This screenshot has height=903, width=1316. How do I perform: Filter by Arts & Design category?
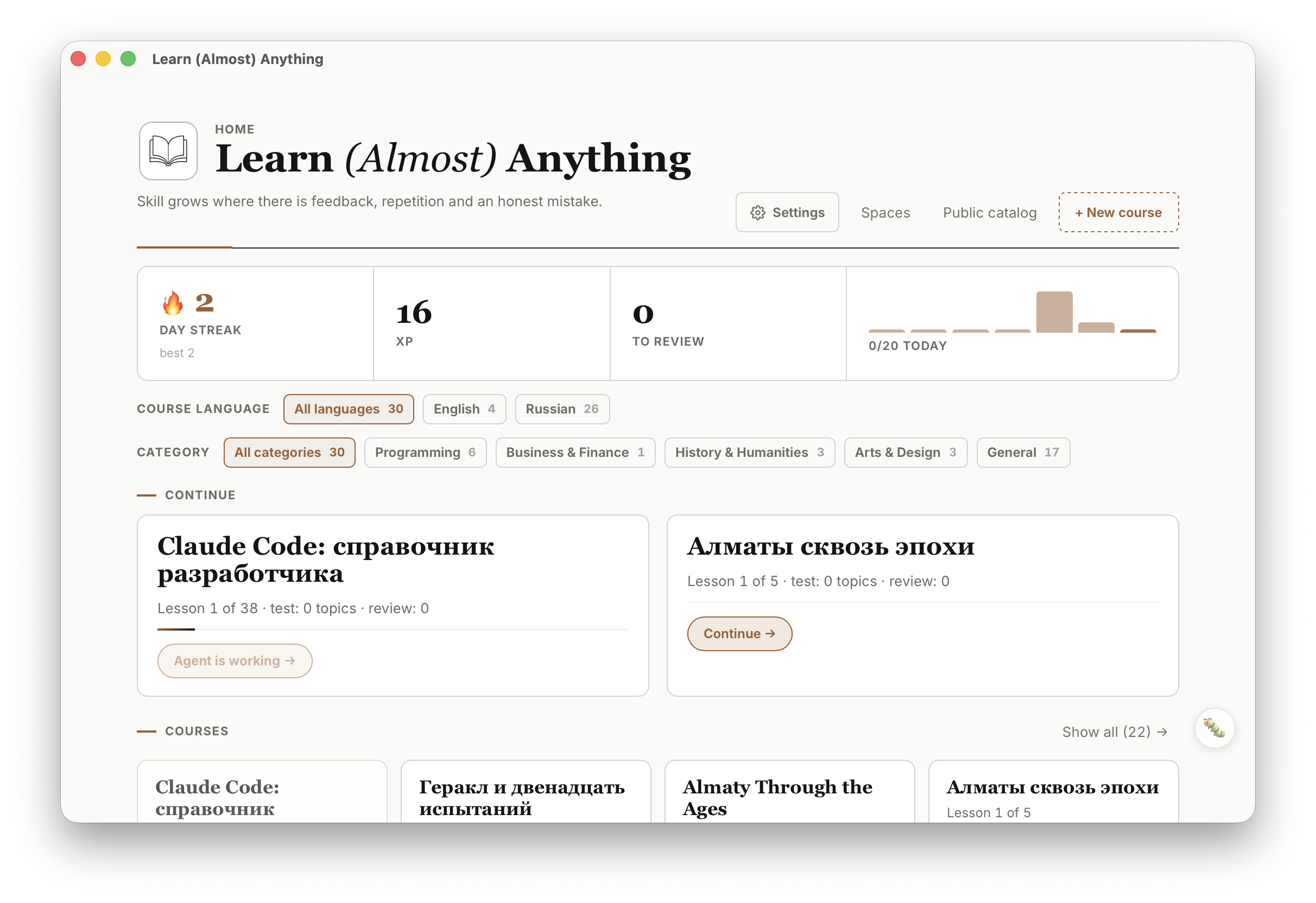[906, 453]
